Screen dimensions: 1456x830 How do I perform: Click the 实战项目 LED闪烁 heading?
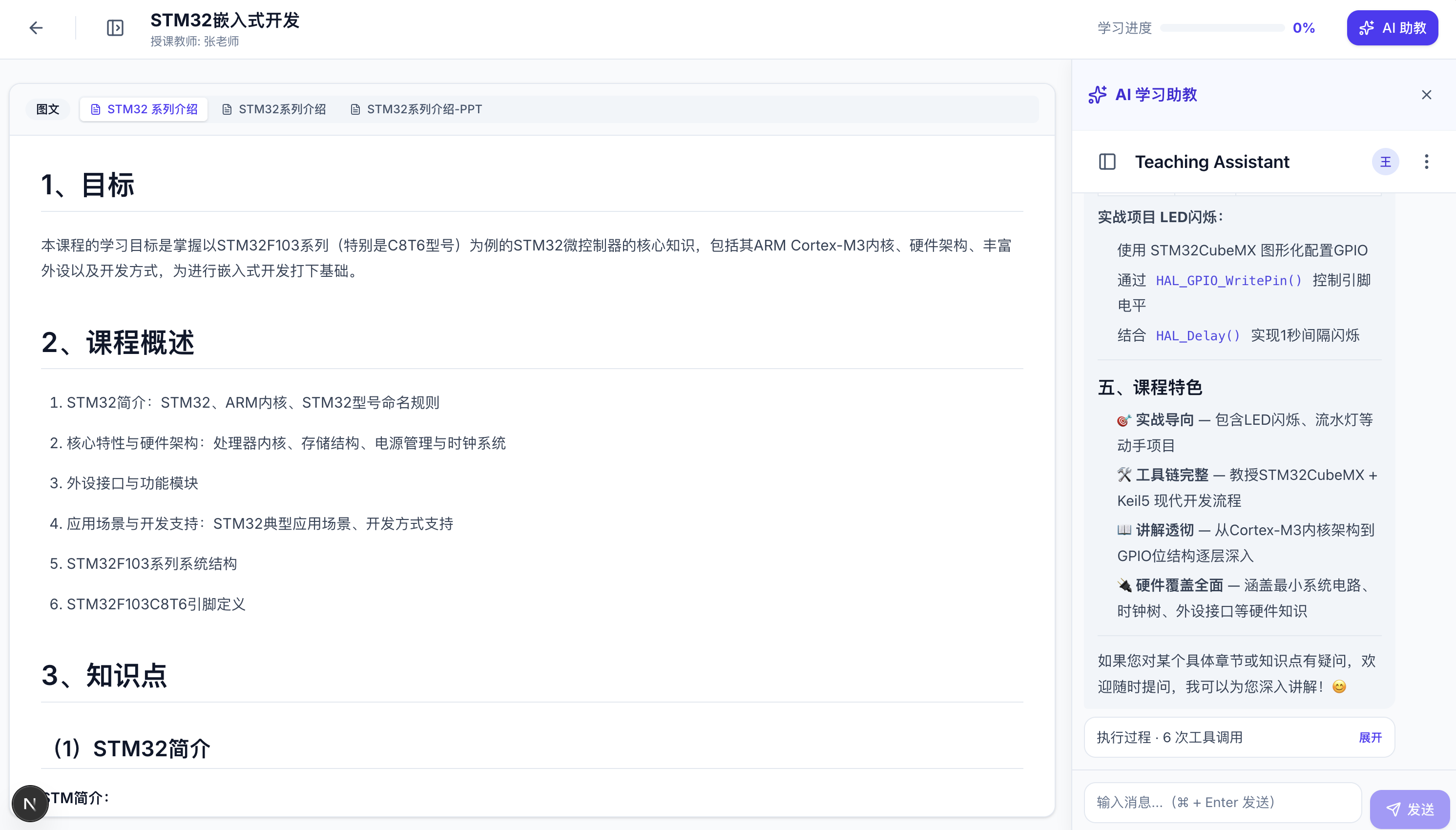click(x=1161, y=217)
